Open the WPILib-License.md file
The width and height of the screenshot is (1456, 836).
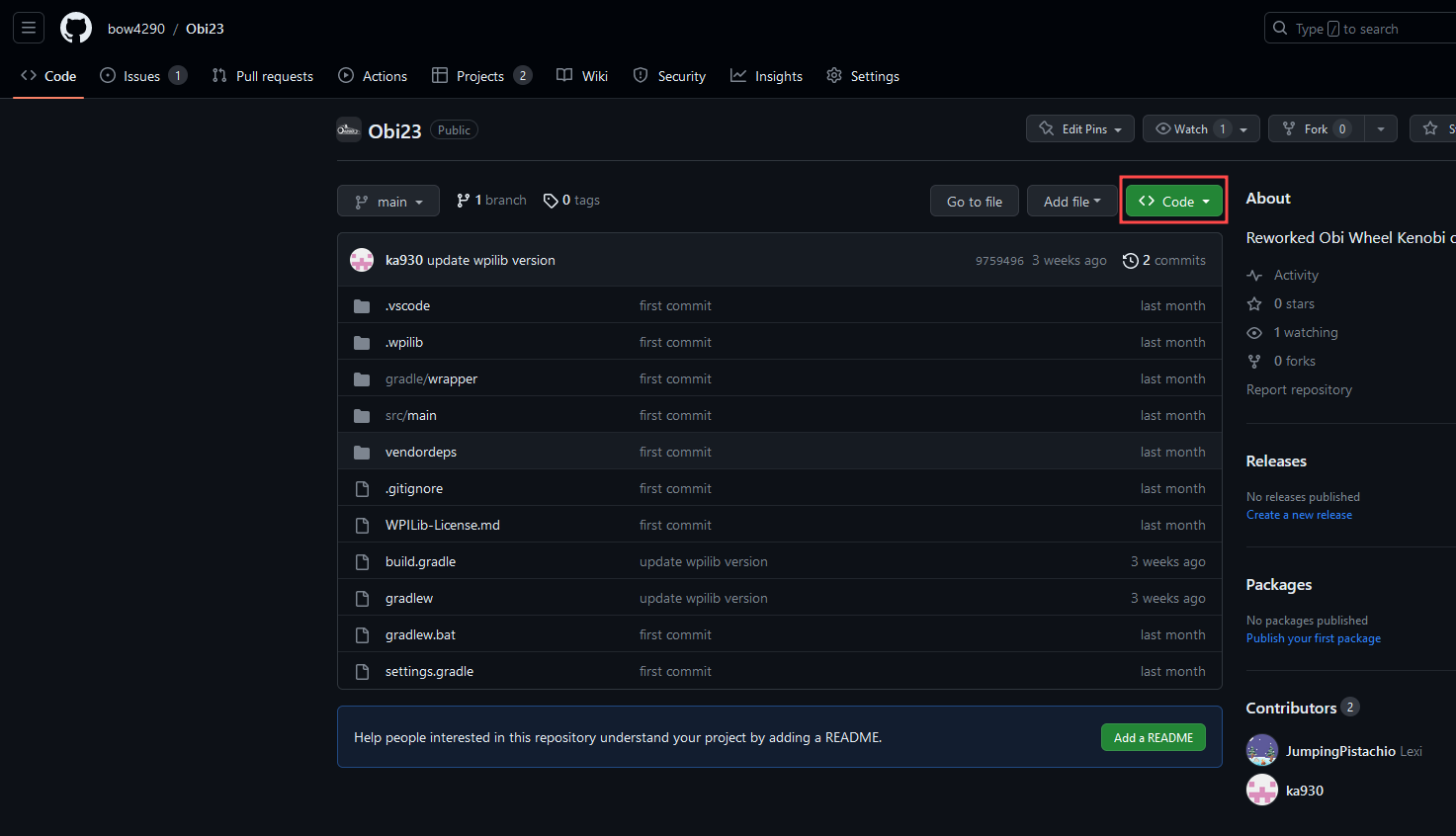coord(443,525)
